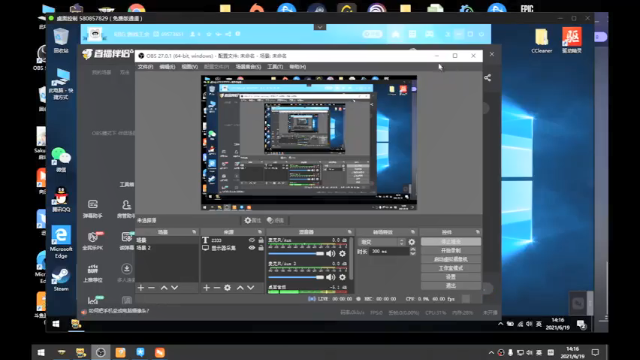Move scene up in Scenes list

(164, 288)
